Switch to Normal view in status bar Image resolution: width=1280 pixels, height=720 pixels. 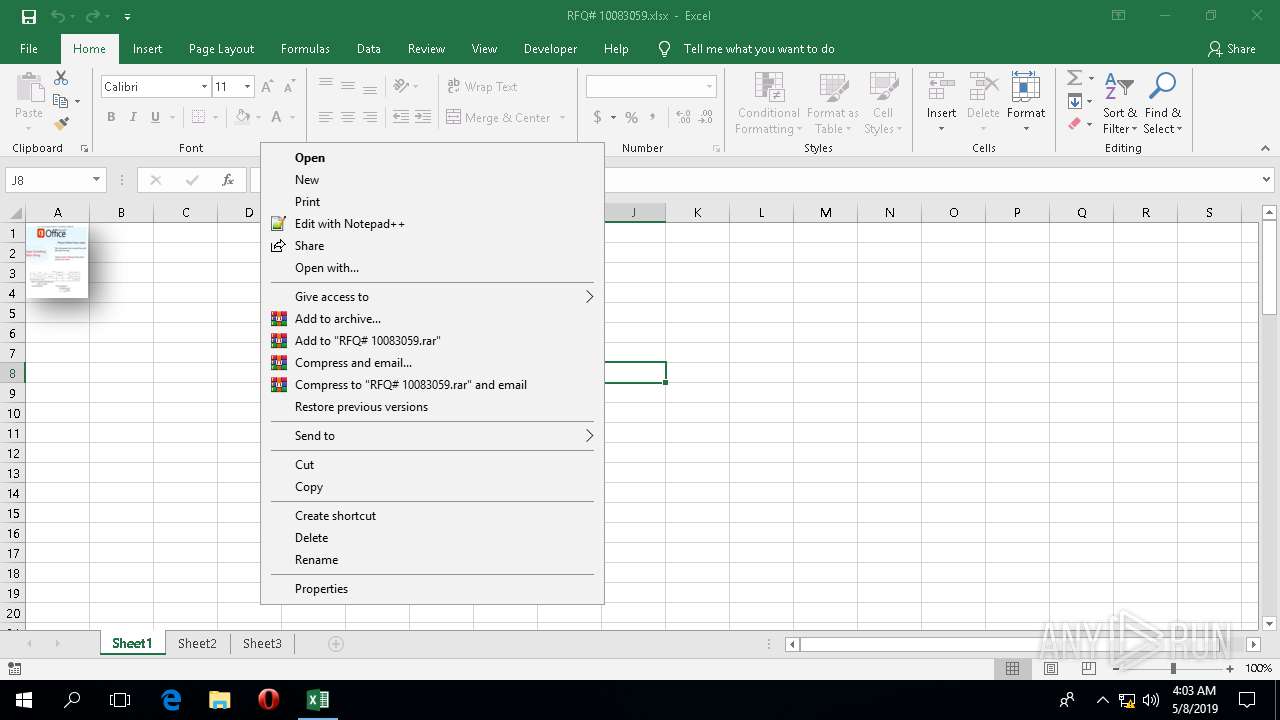pos(1012,669)
